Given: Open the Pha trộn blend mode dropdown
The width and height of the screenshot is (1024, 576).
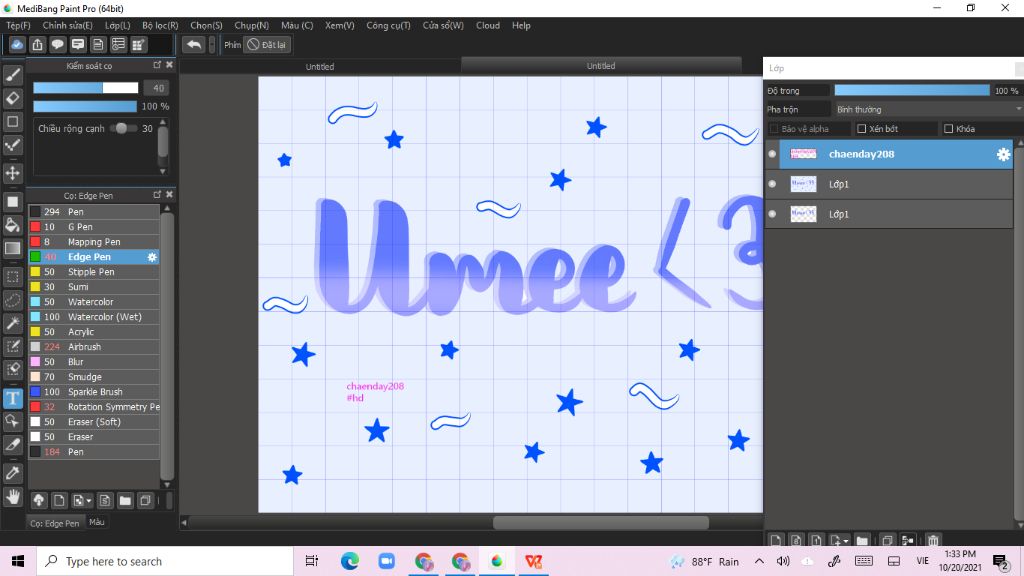Looking at the screenshot, I should [927, 109].
